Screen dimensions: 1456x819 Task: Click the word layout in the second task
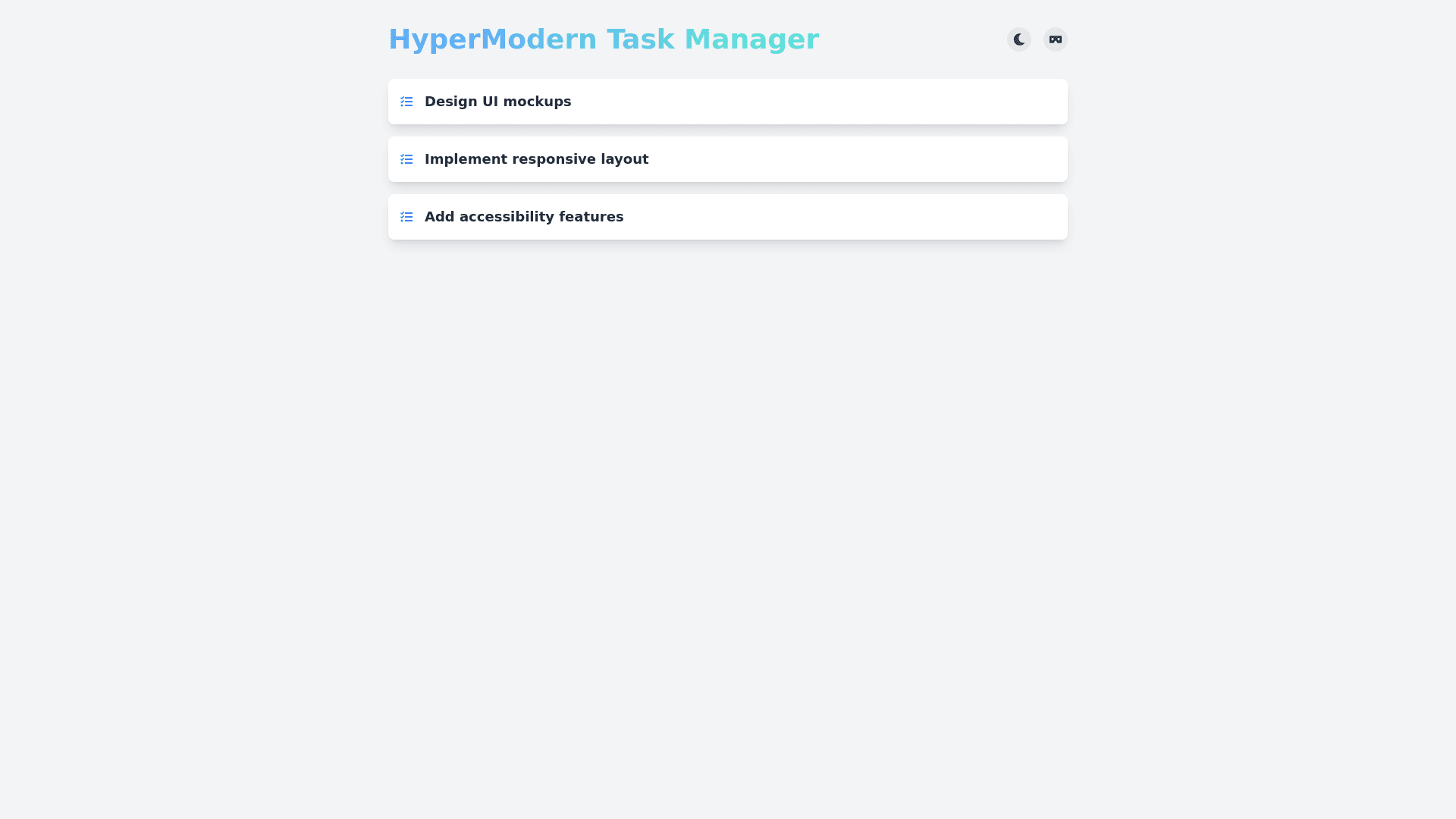(x=624, y=159)
